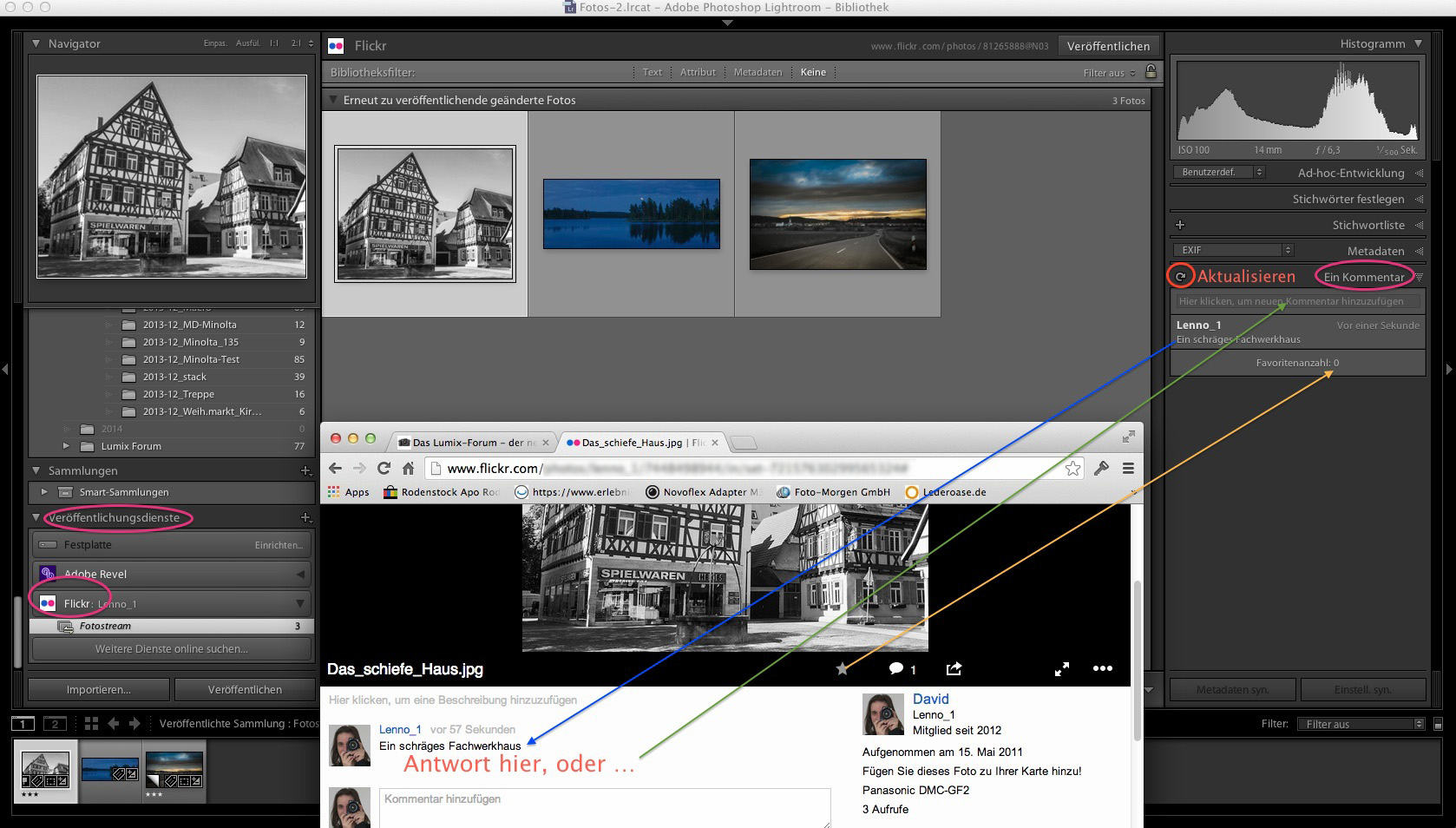Viewport: 1456px width, 828px height.
Task: Select second window display button 2
Action: (x=55, y=723)
